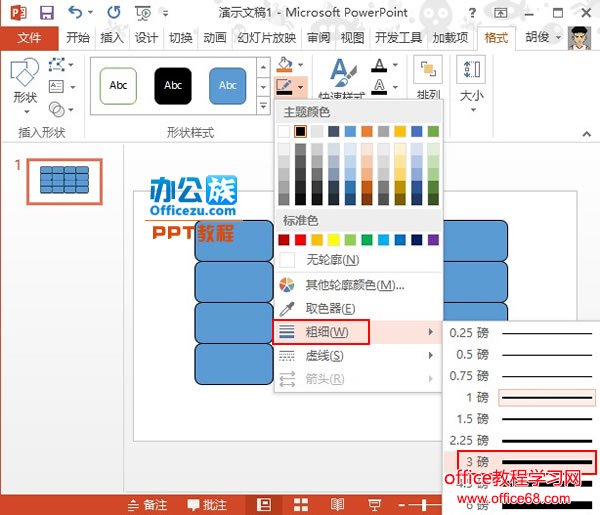
Task: Apply white-outline Abc shape style
Action: 118,86
